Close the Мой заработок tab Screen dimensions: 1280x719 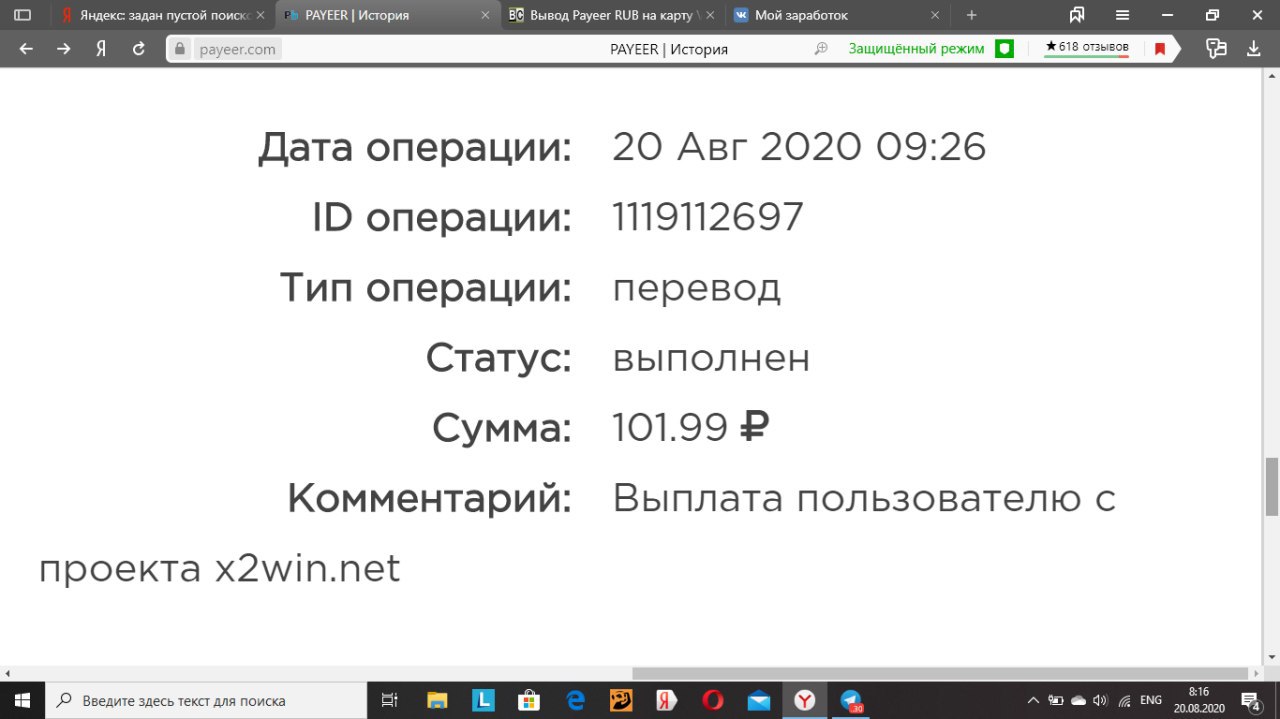point(936,16)
